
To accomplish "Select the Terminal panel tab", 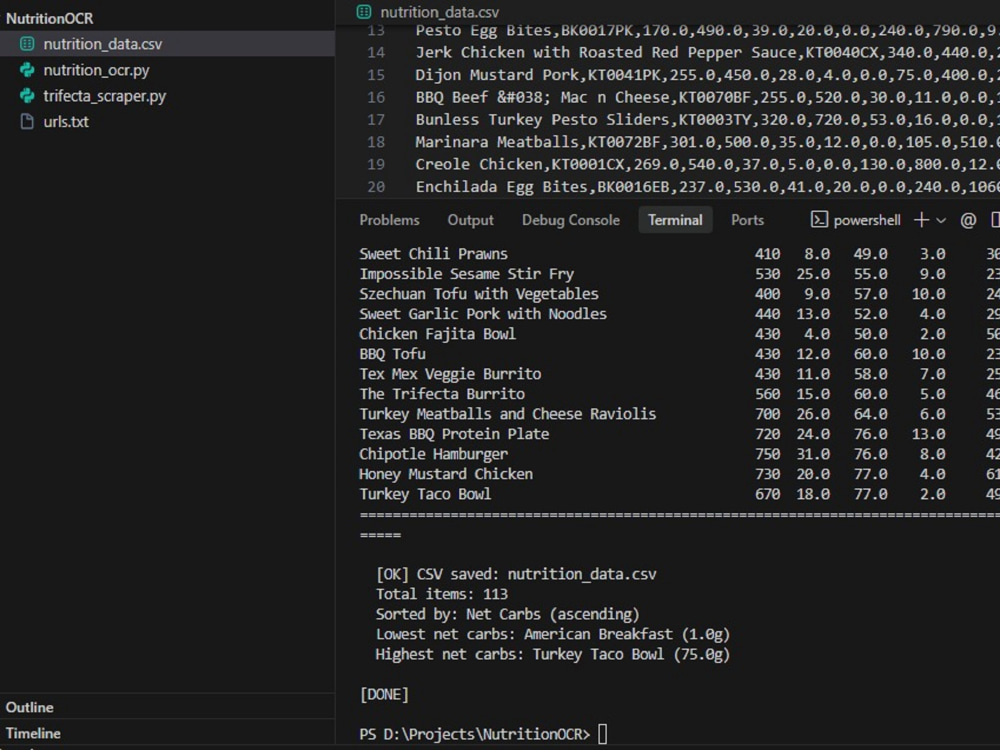I will click(675, 220).
